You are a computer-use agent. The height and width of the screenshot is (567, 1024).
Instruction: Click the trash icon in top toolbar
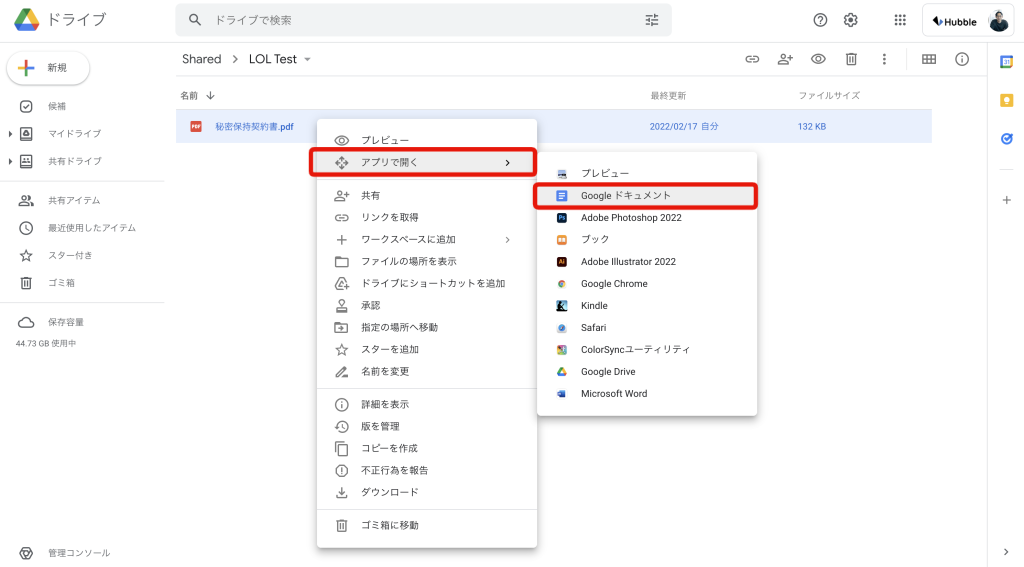click(x=851, y=59)
